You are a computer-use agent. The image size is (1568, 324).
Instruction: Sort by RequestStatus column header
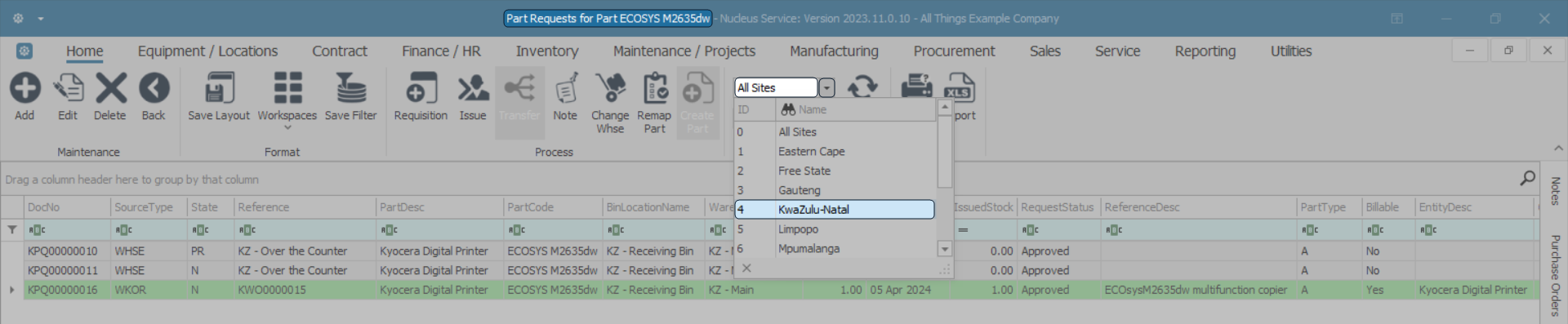pyautogui.click(x=1058, y=207)
